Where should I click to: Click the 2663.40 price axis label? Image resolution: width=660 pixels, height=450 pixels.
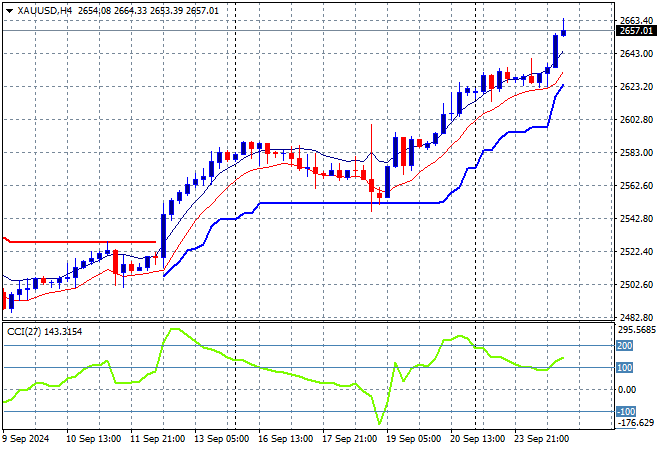tap(636, 20)
